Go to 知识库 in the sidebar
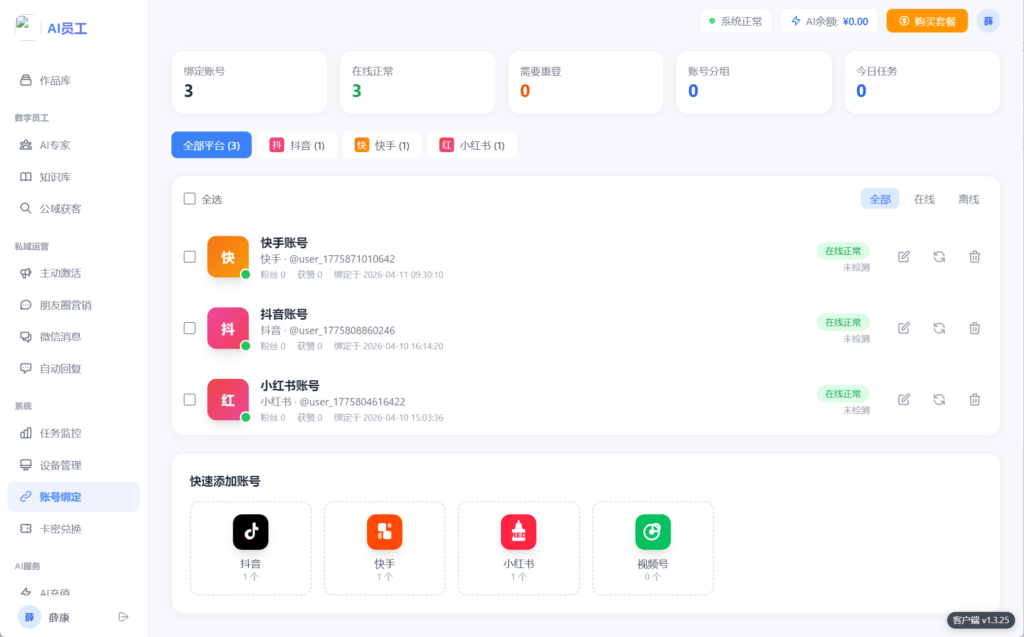 click(x=55, y=177)
